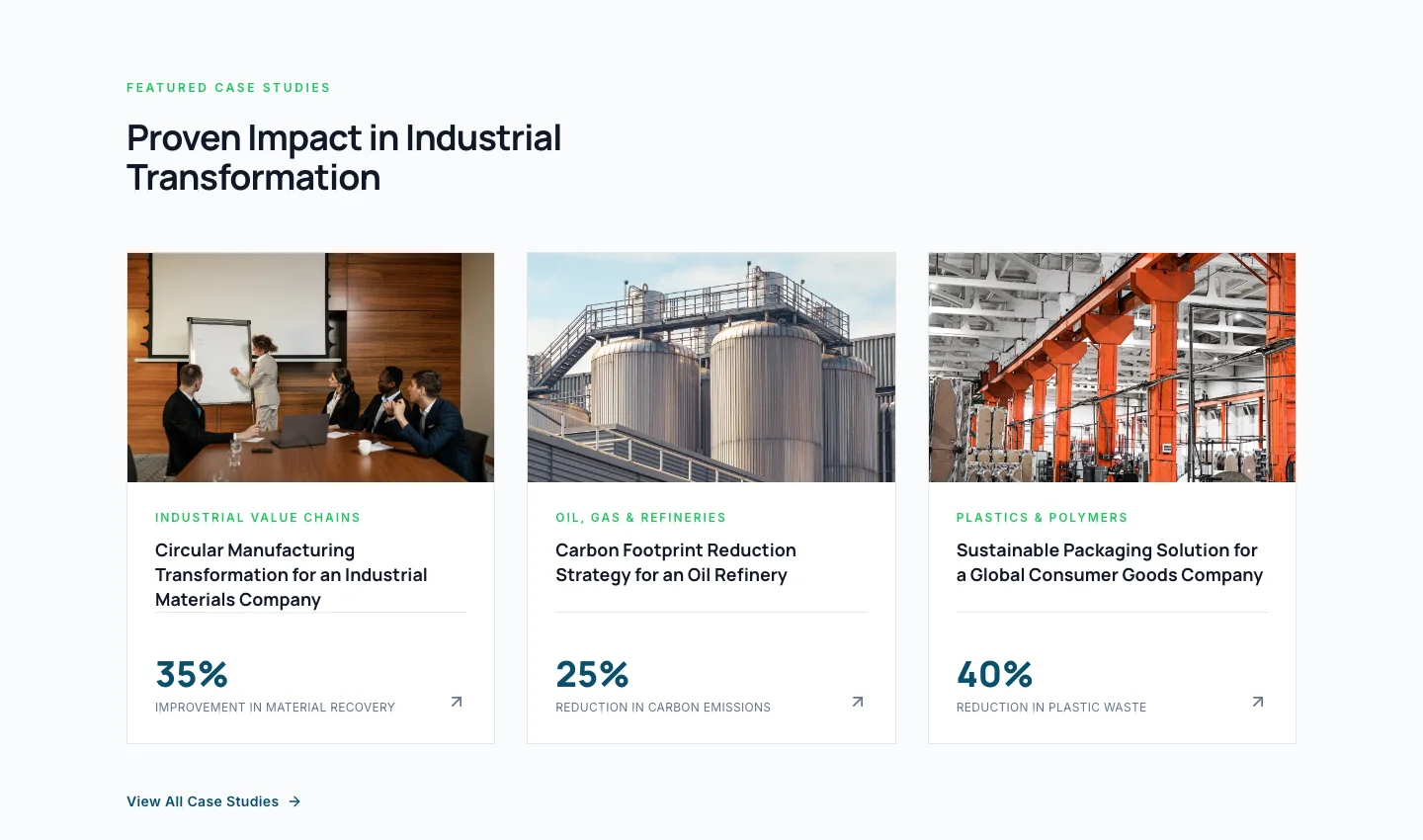
Task: Click the 25% statistic value
Action: [x=592, y=674]
